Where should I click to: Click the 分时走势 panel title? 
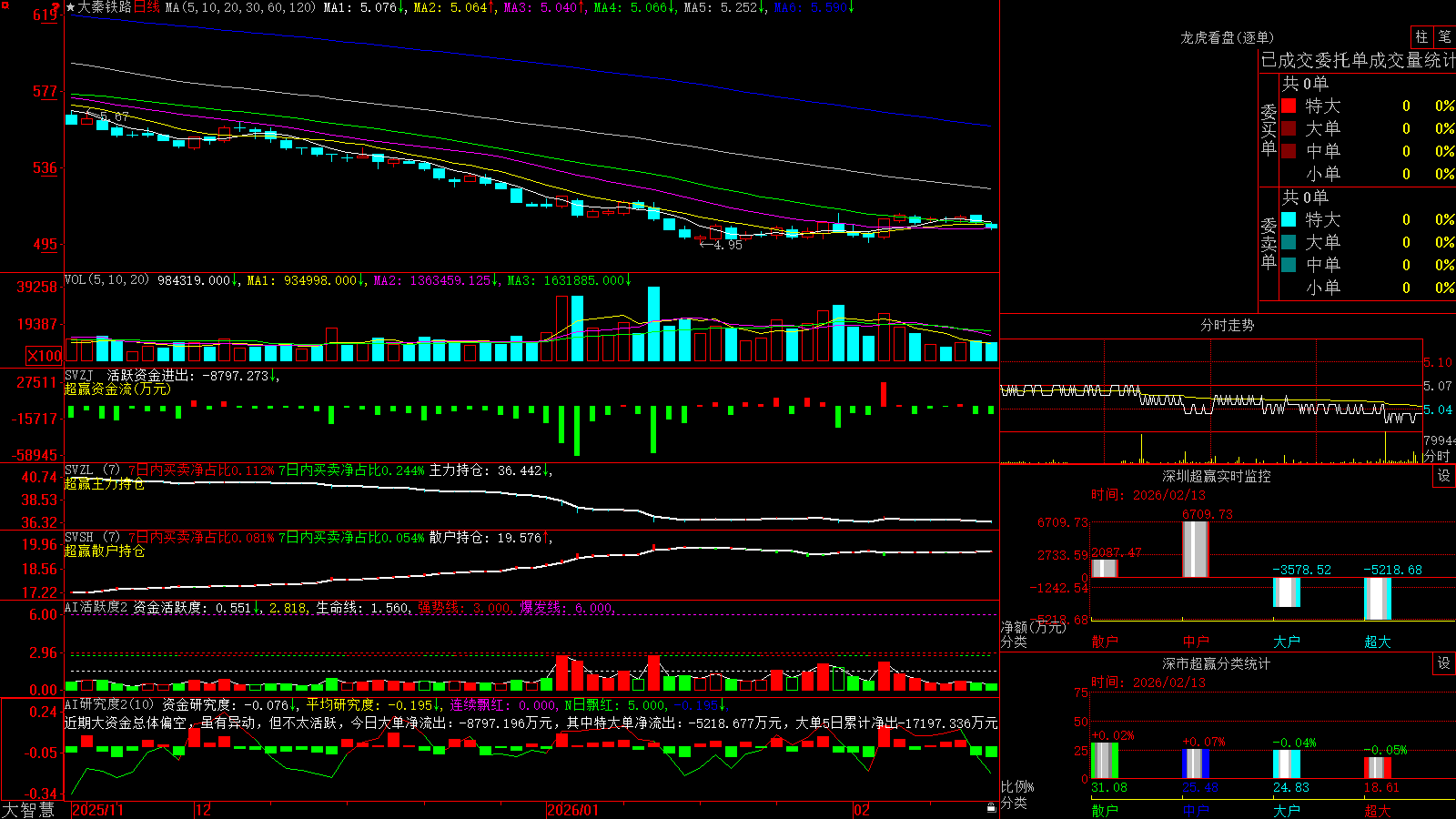tap(1227, 325)
